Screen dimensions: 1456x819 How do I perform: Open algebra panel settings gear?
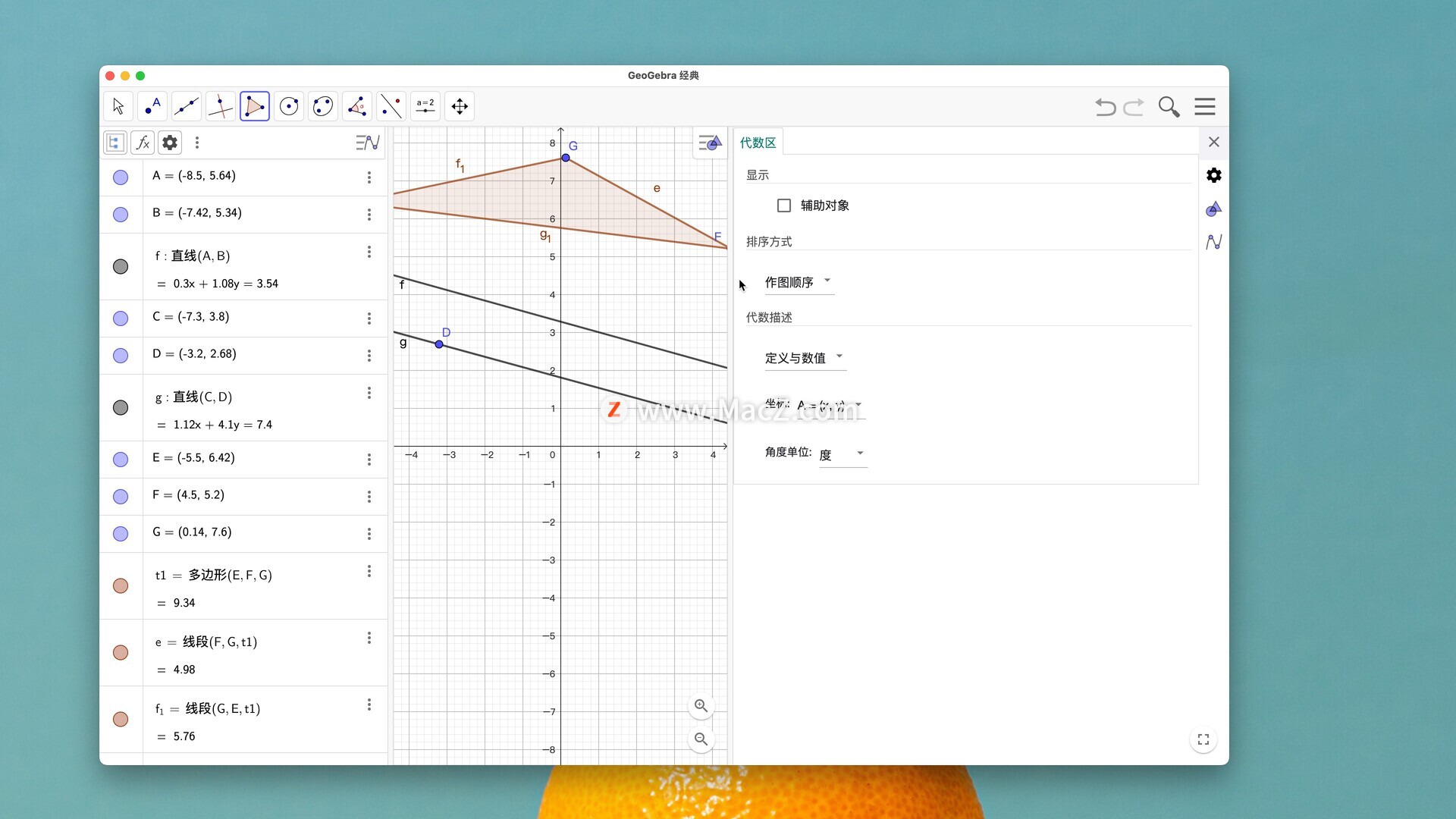click(170, 143)
